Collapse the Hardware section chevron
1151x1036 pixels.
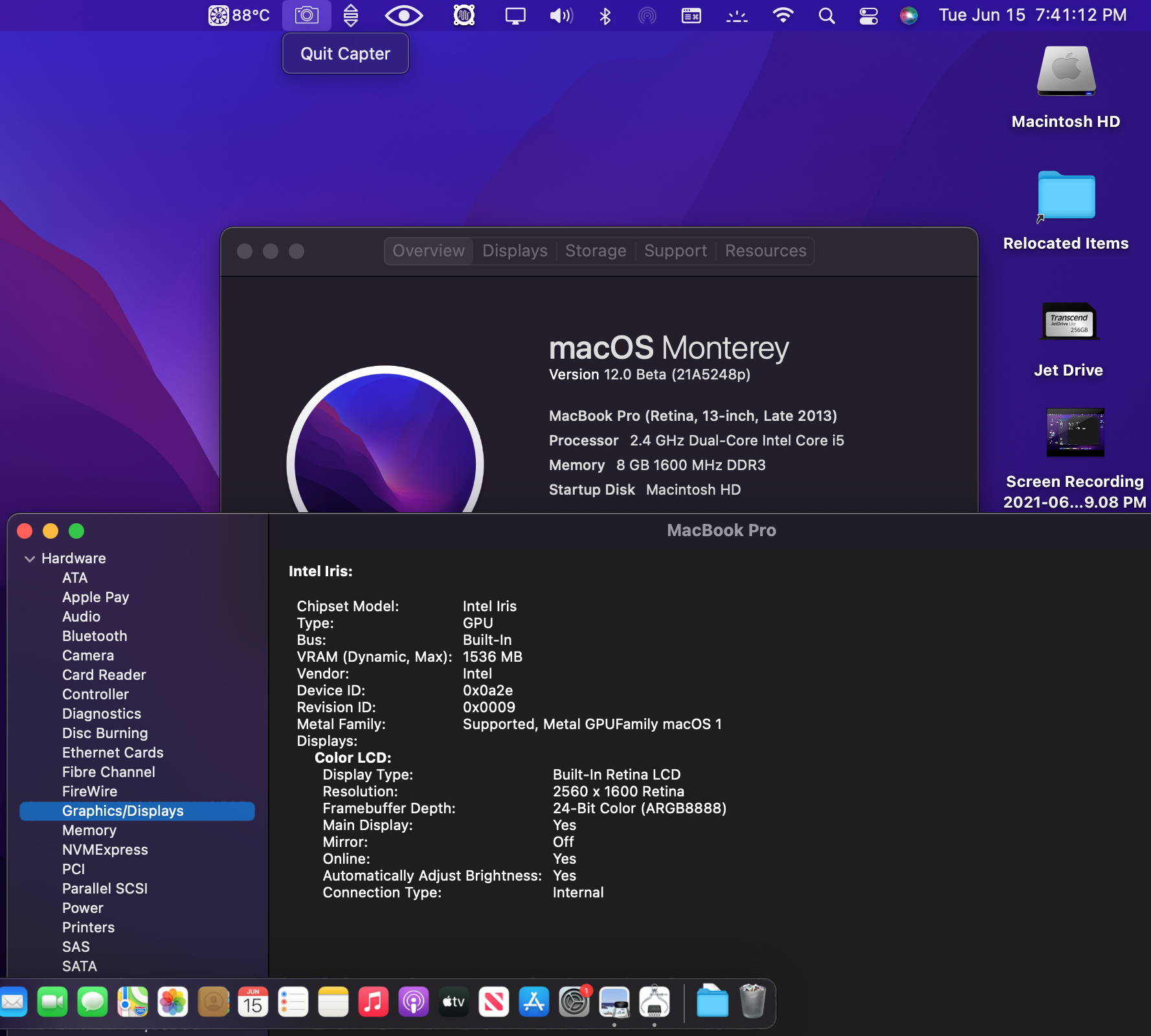pyautogui.click(x=30, y=558)
